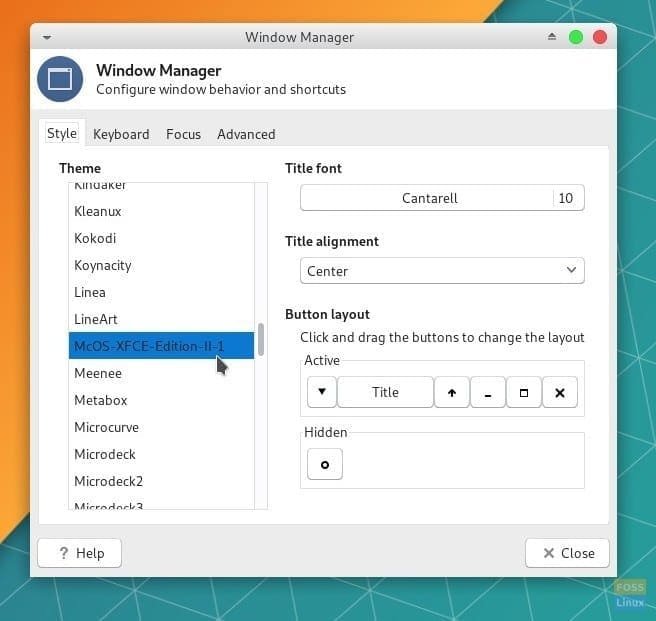The width and height of the screenshot is (656, 621).
Task: Select the Microdeck2 theme
Action: [161, 481]
